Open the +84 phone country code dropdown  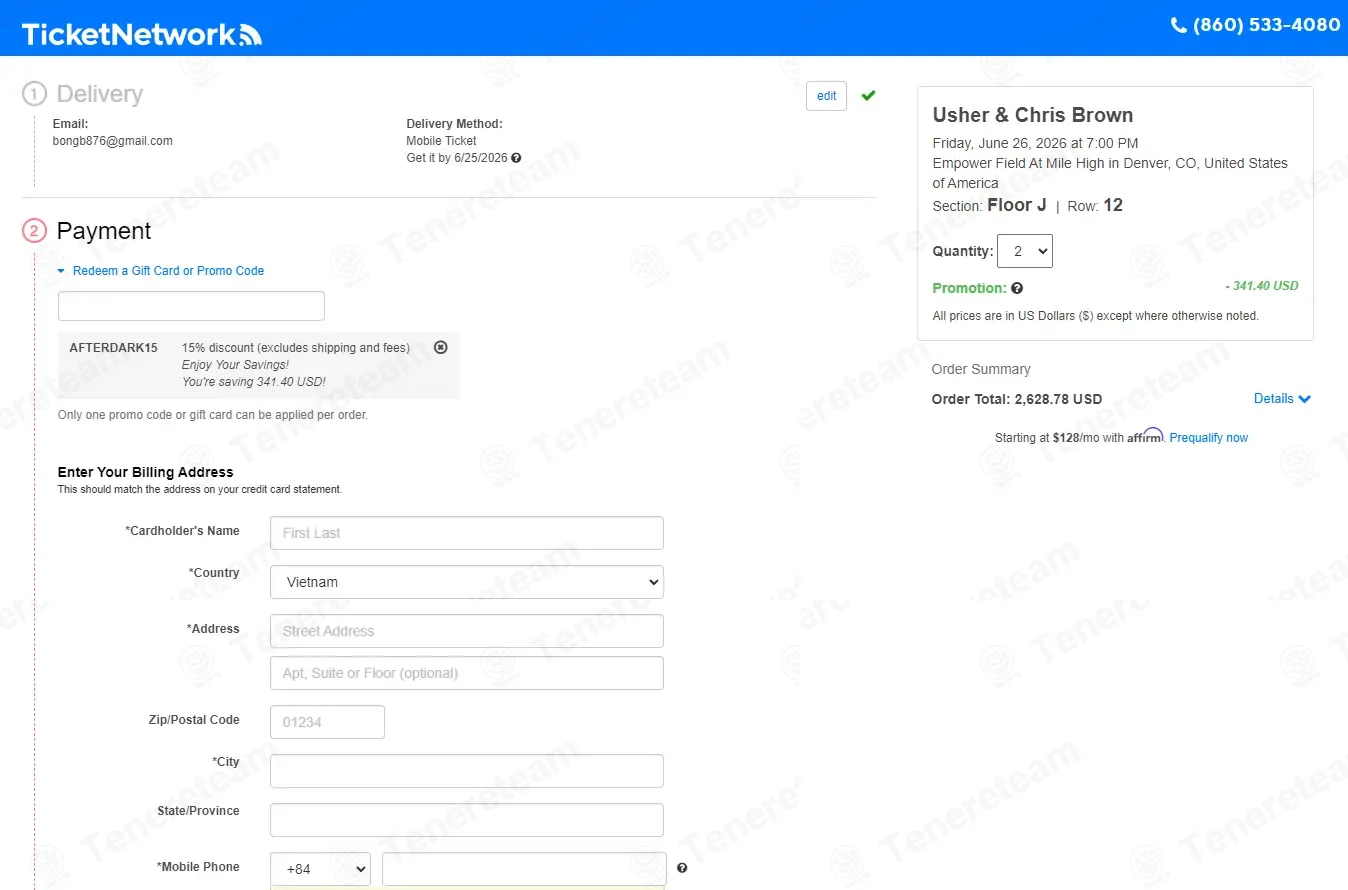pos(320,869)
